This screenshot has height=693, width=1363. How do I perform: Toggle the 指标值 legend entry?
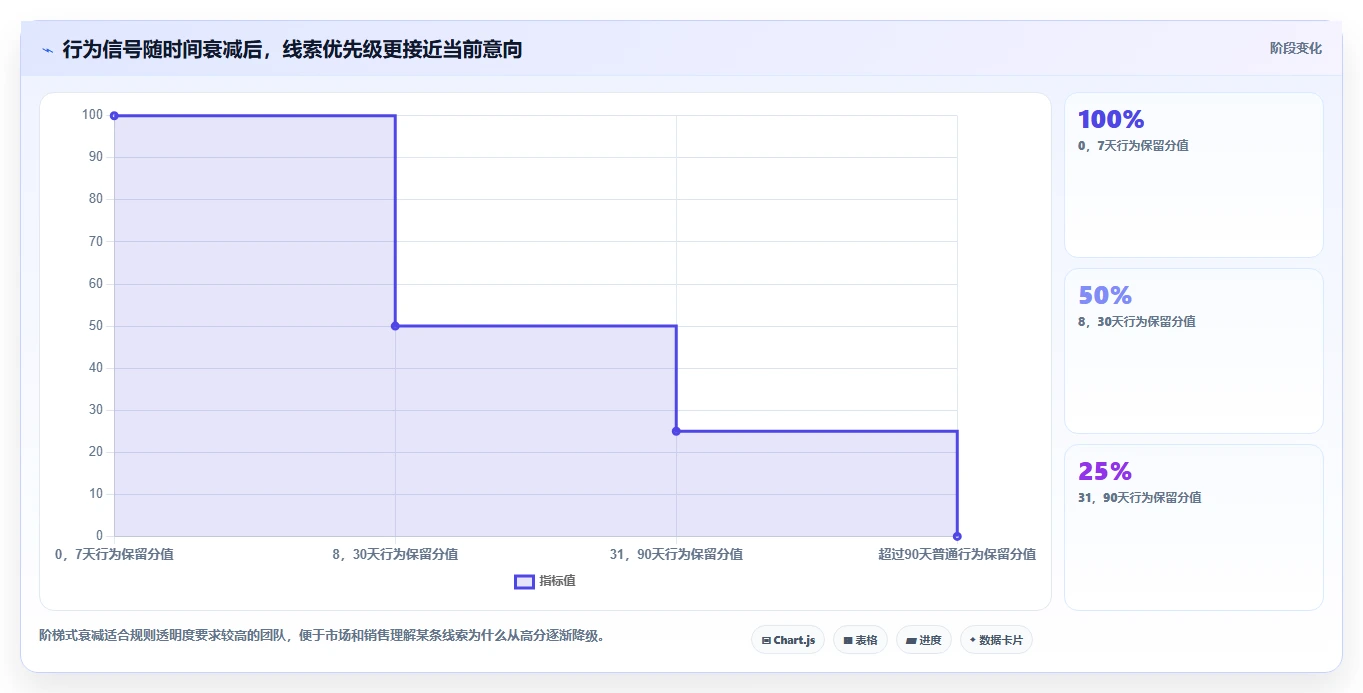[545, 581]
